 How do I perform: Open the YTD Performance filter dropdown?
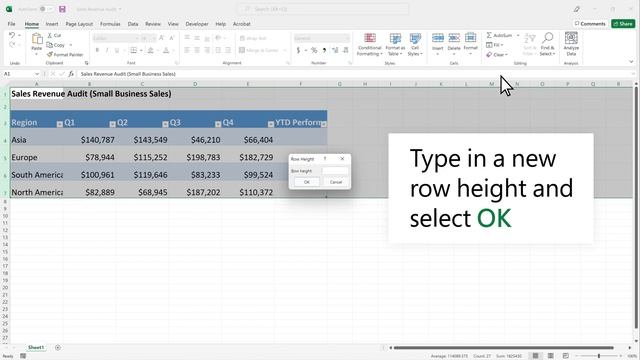324,124
